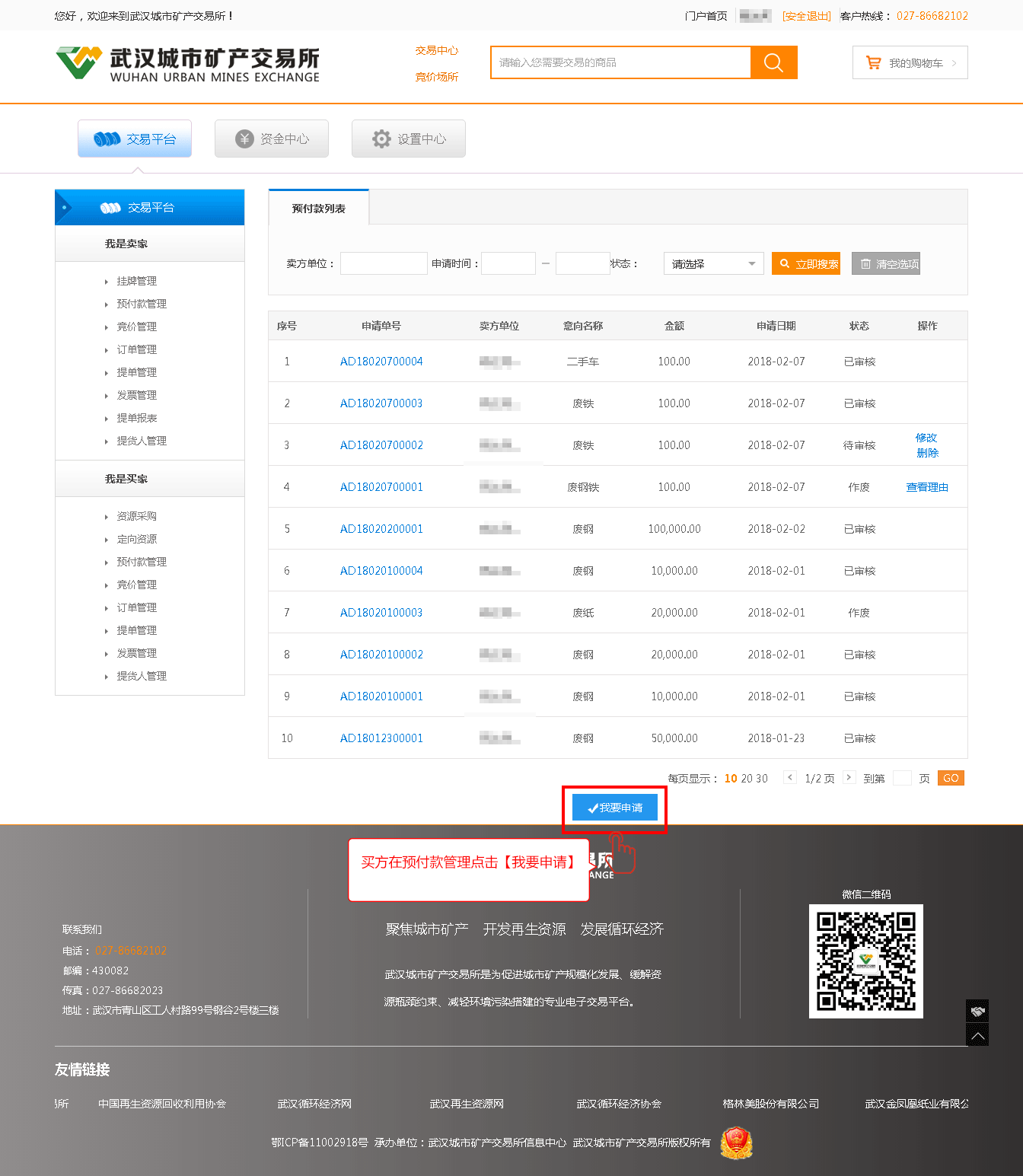Click the orange search magnifier button
Screen dimensions: 1023x1176
click(x=773, y=62)
